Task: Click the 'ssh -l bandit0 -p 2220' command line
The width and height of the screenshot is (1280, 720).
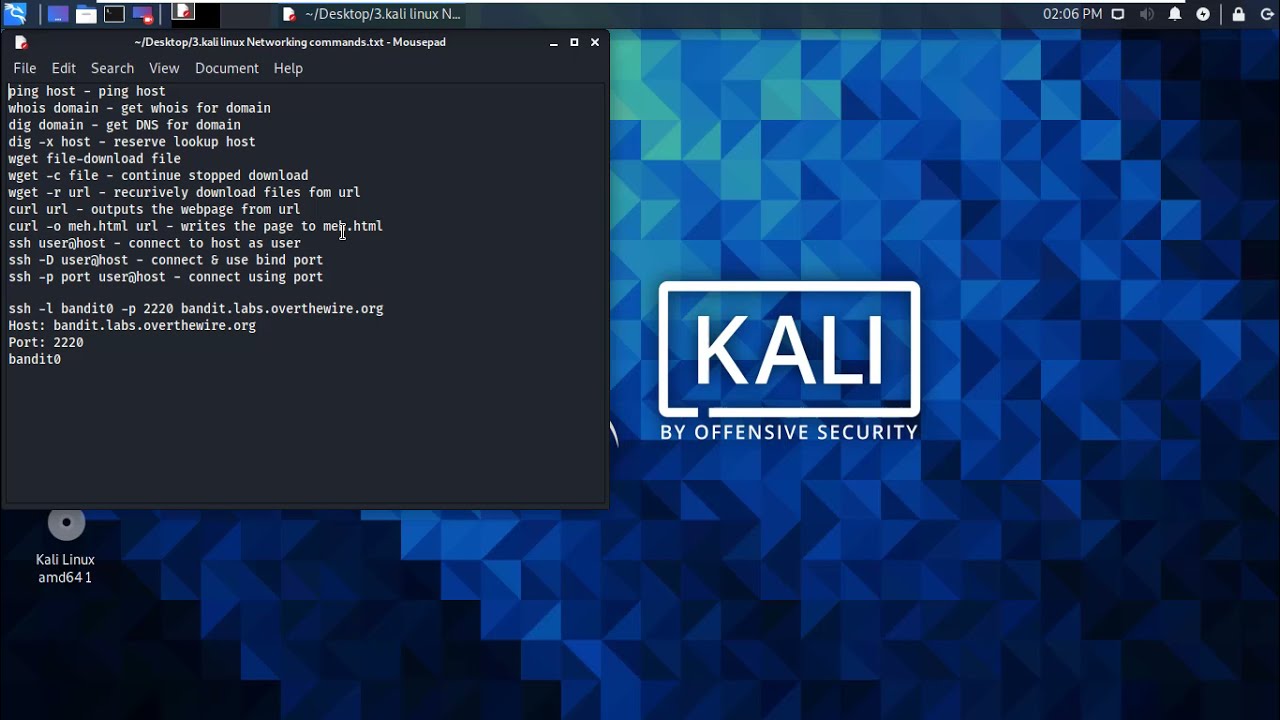Action: coord(196,309)
